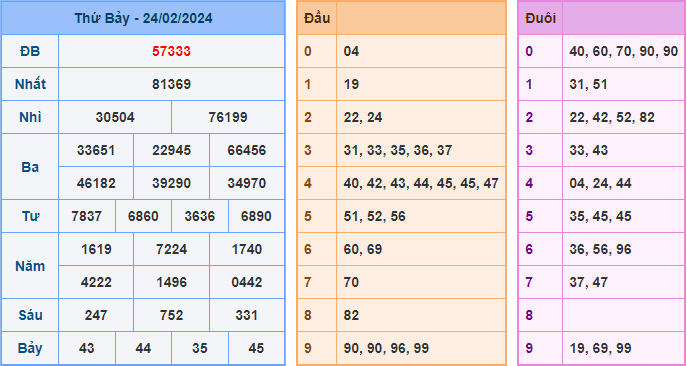The width and height of the screenshot is (687, 366).
Task: Select seventh prize number 44
Action: tap(143, 348)
